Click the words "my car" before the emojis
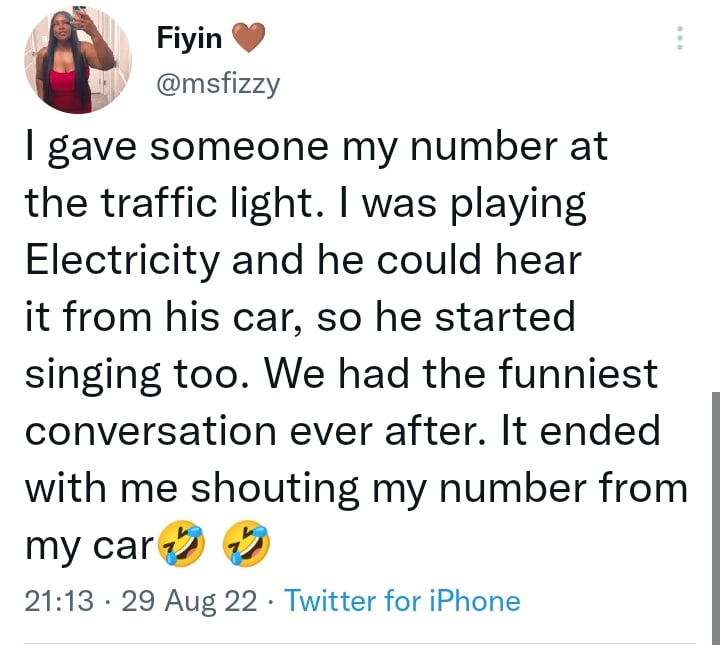This screenshot has height=645, width=720. coord(88,545)
